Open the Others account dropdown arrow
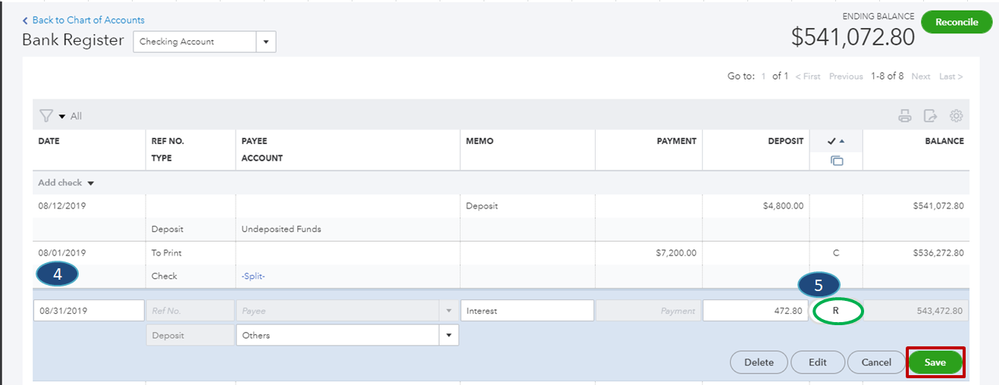The height and width of the screenshot is (385, 999). click(449, 335)
